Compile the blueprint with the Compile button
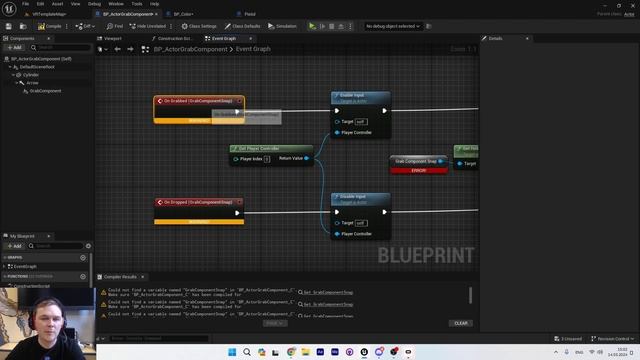640x360 pixels. 50,26
